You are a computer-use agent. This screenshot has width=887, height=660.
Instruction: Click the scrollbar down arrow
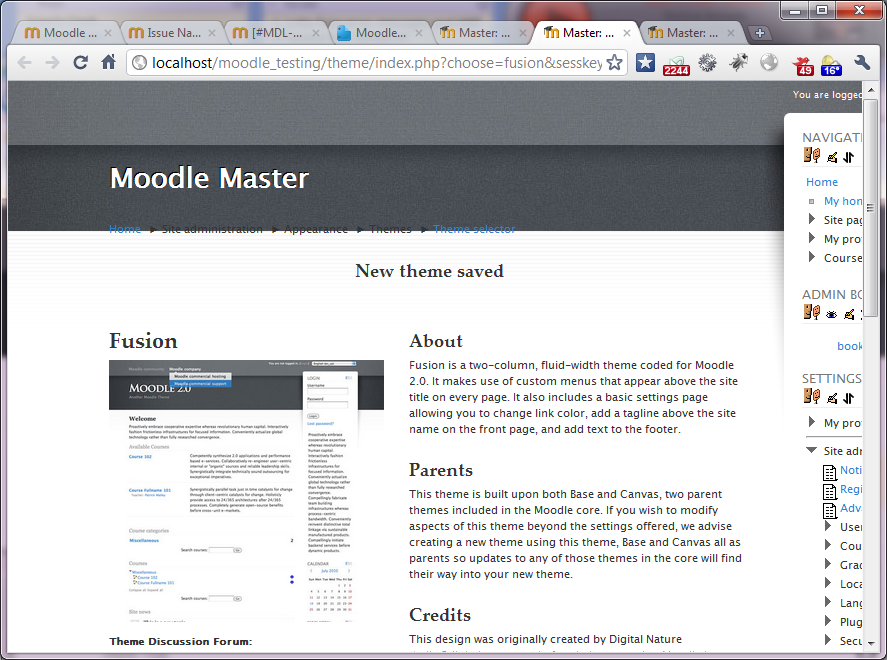[871, 643]
